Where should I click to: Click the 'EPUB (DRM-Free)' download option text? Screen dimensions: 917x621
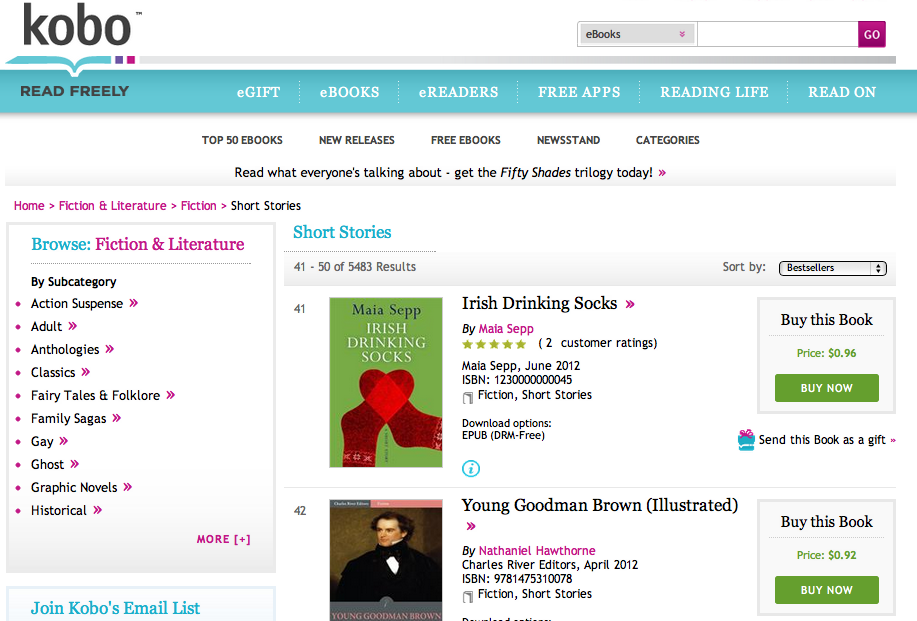click(x=504, y=436)
